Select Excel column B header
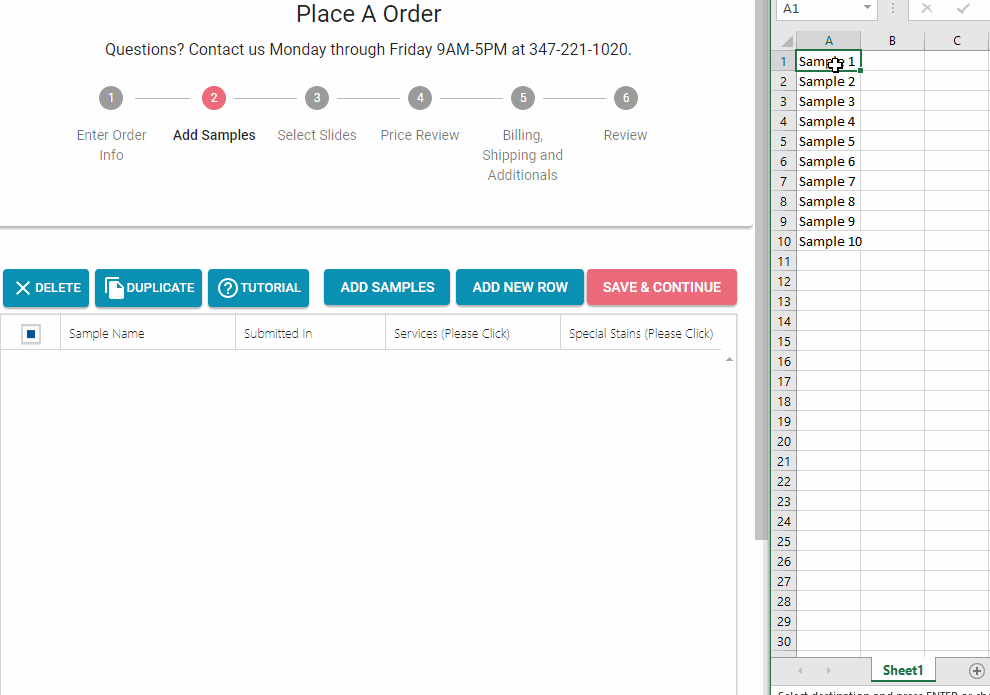Image resolution: width=990 pixels, height=695 pixels. pos(892,40)
